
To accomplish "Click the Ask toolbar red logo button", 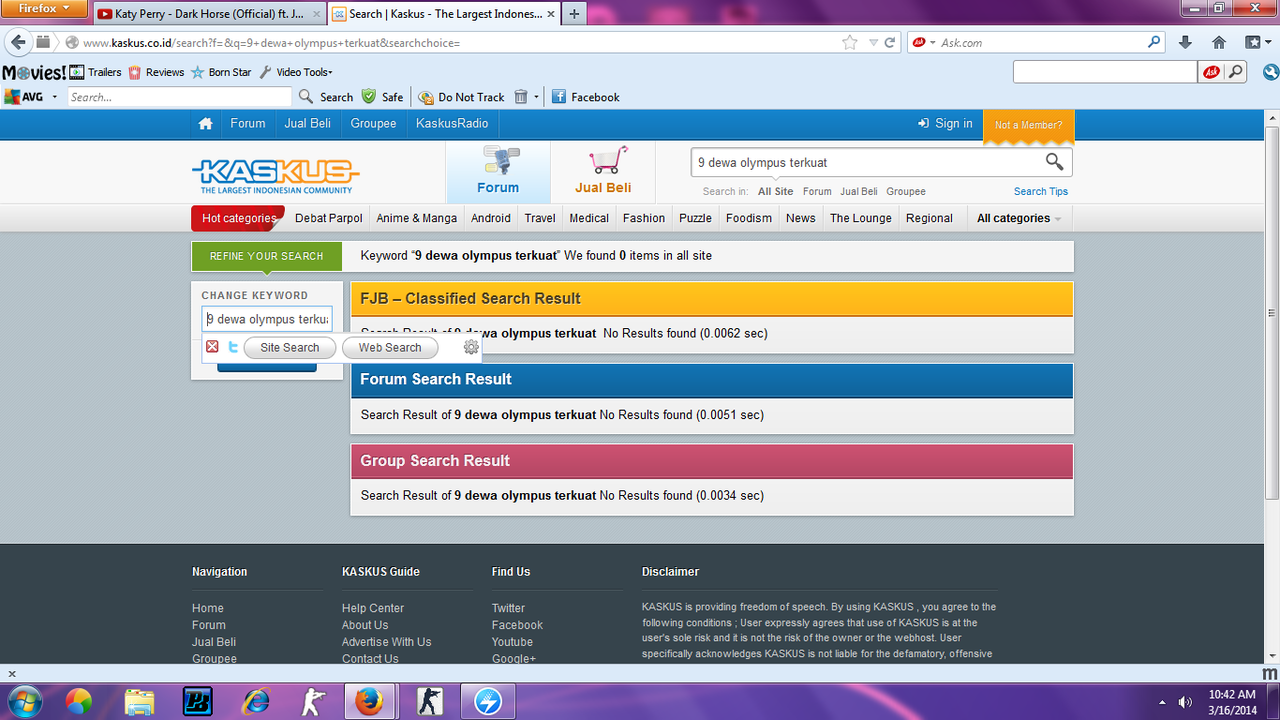I will click(x=1211, y=72).
